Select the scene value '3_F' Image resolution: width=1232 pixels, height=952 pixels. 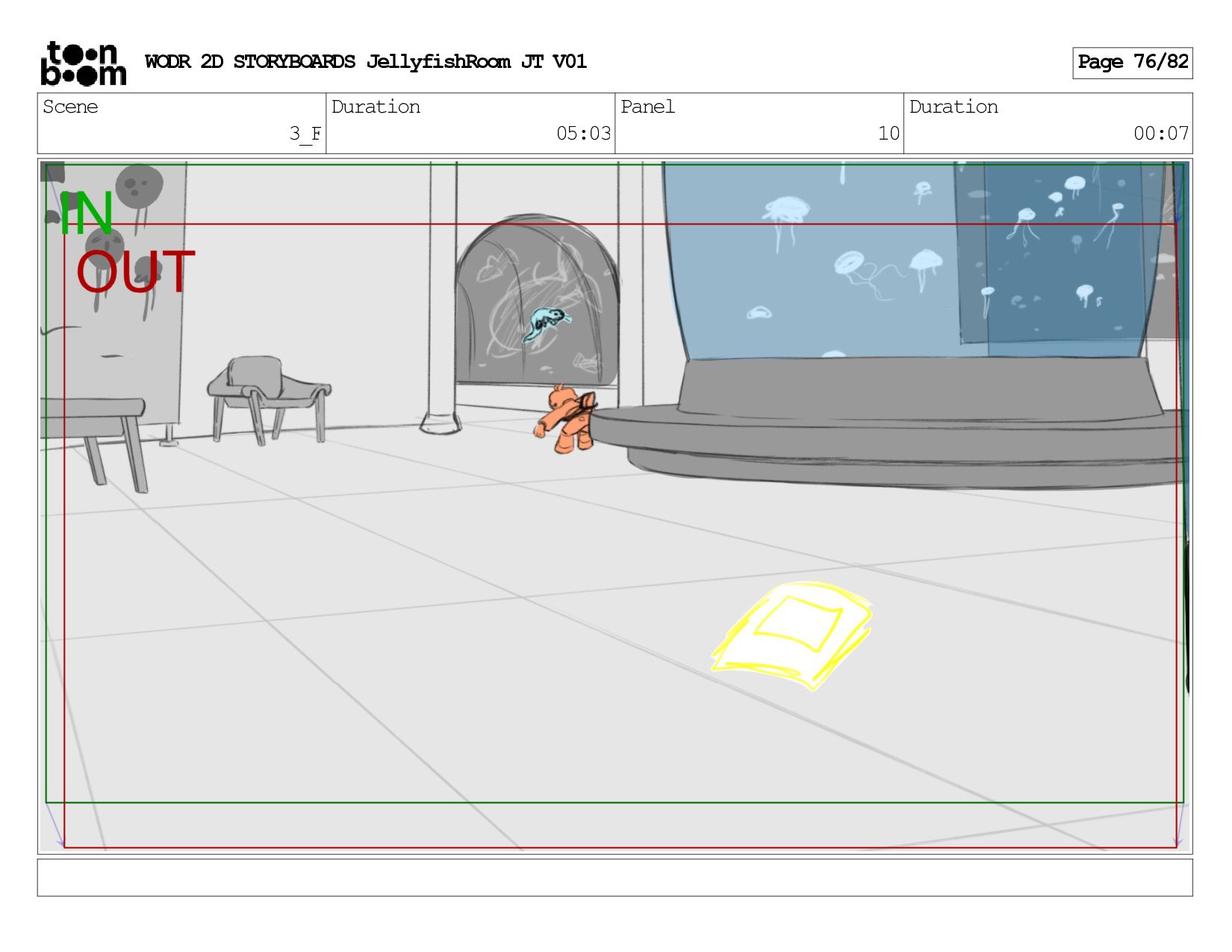click(305, 134)
